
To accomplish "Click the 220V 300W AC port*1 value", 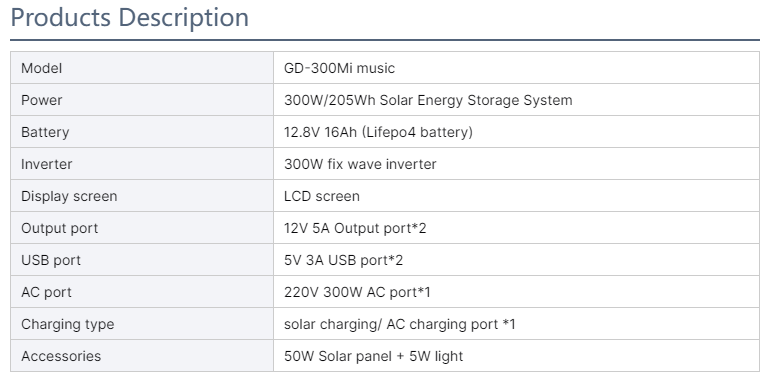I will [357, 292].
